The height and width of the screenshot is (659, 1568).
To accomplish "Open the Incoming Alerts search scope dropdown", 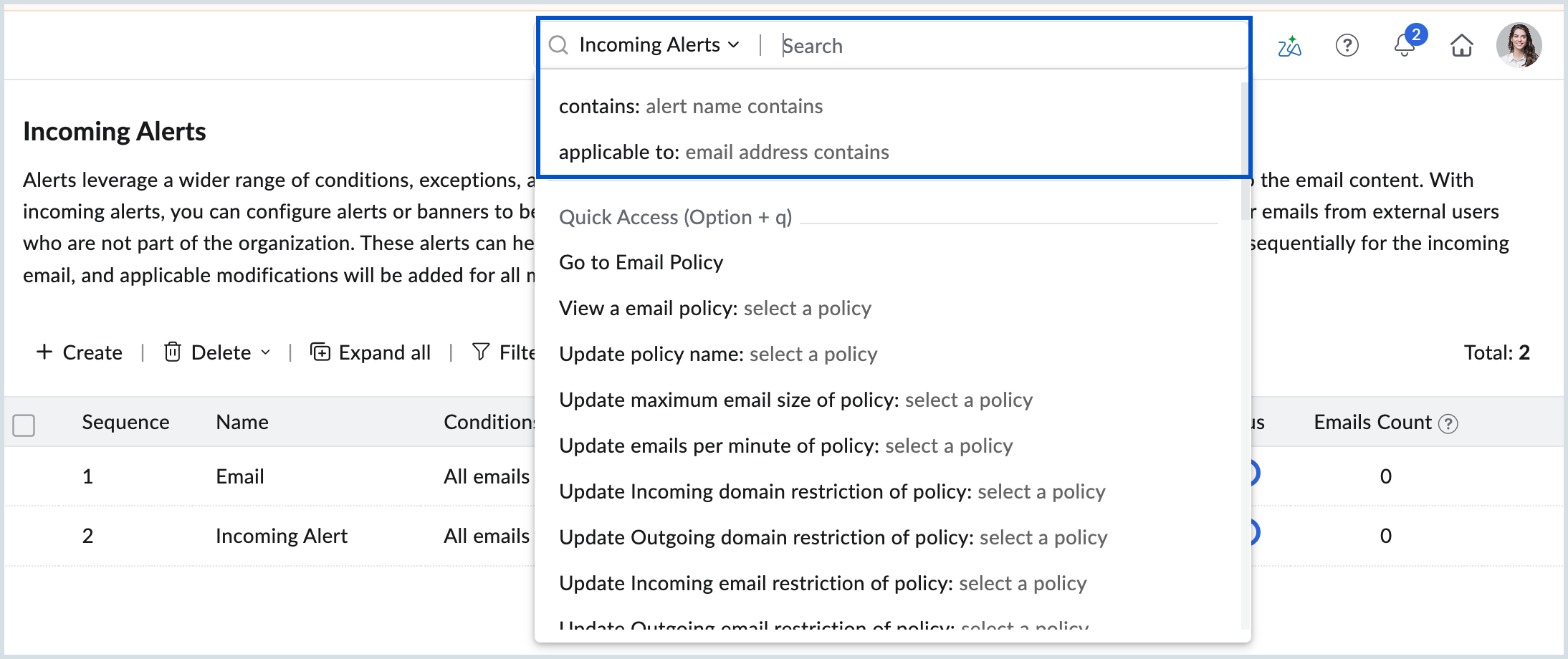I will (x=656, y=44).
